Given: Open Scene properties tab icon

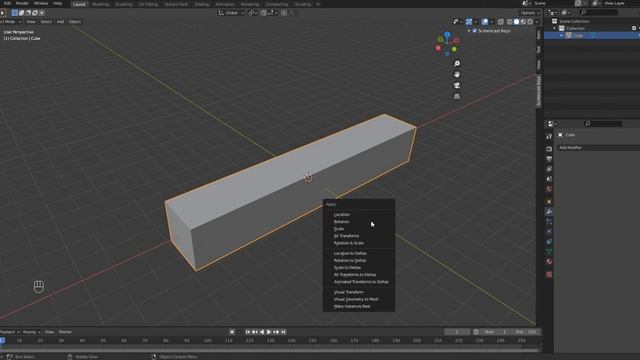Looking at the screenshot, I should tap(549, 179).
